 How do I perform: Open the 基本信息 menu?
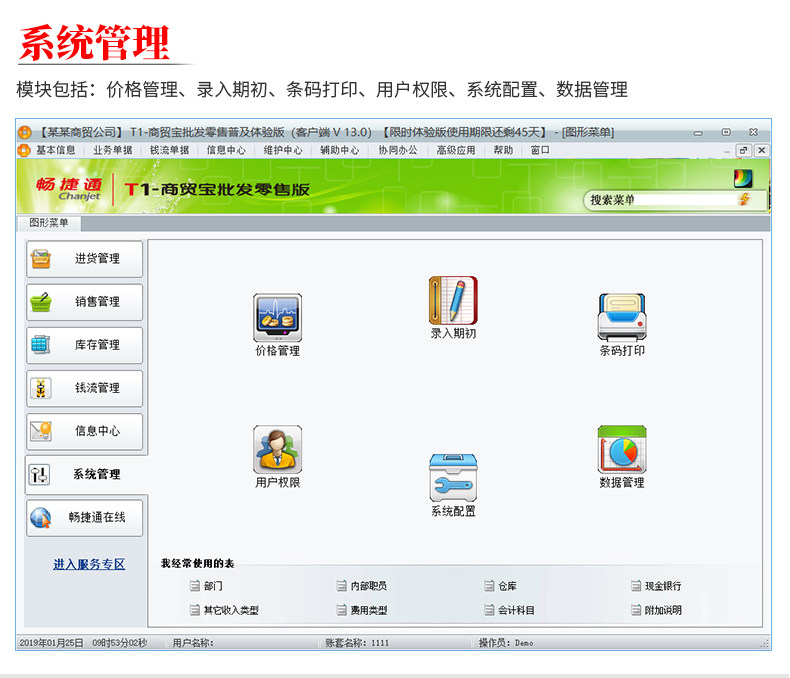(55, 150)
